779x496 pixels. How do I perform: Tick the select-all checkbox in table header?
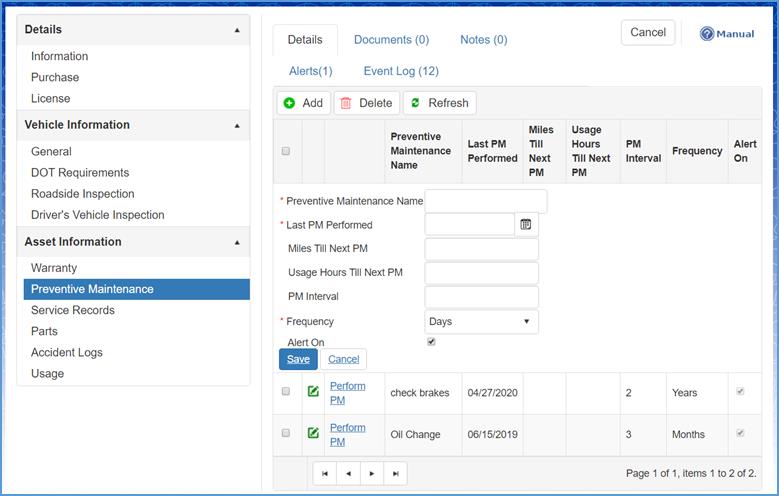click(286, 151)
